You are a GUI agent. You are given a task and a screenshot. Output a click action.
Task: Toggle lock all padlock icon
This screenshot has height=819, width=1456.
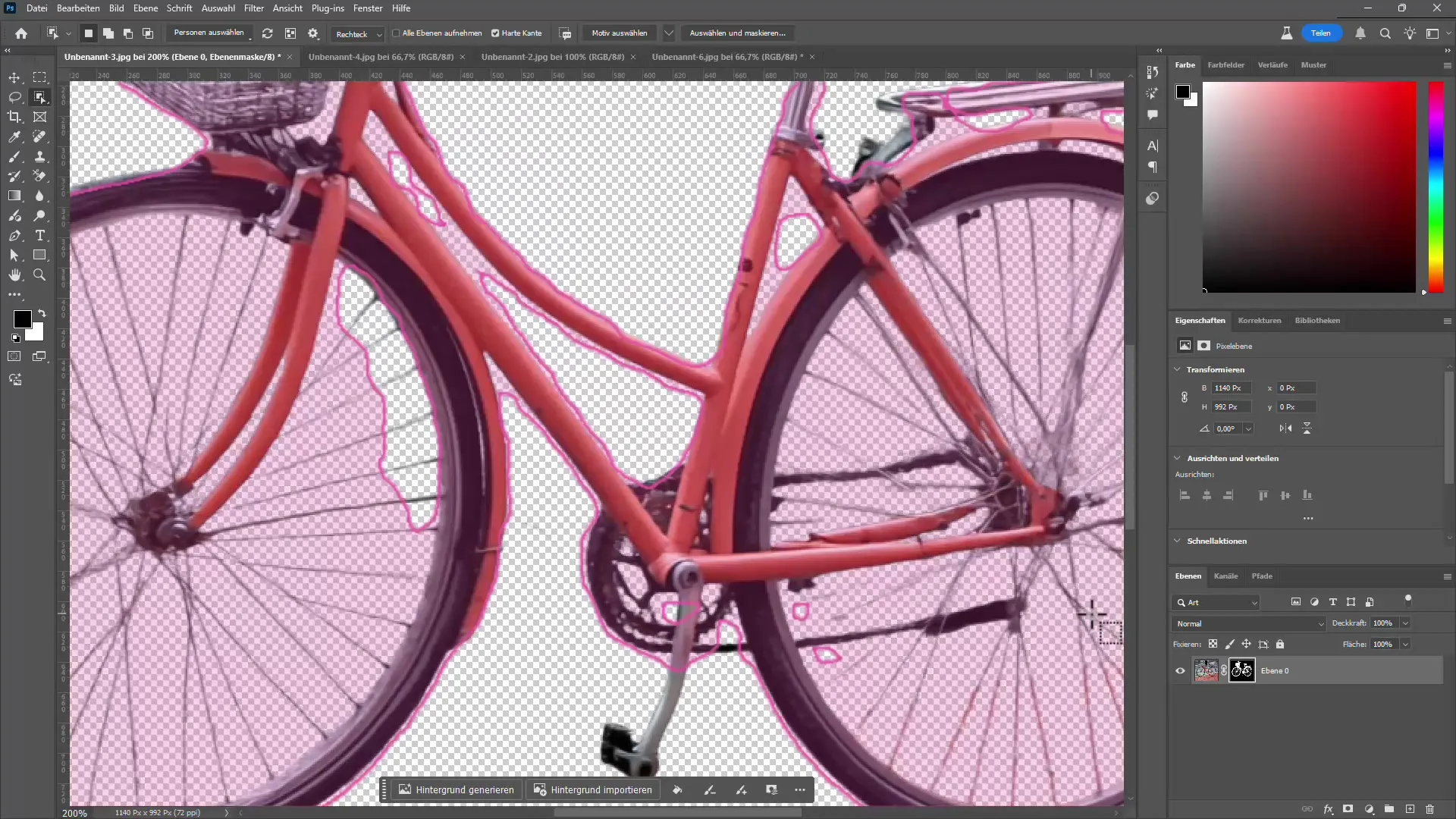pos(1280,644)
